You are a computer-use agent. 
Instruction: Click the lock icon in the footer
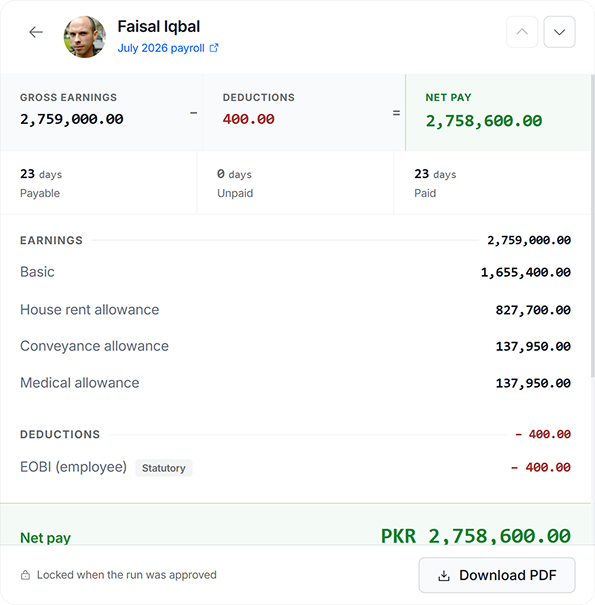point(25,575)
